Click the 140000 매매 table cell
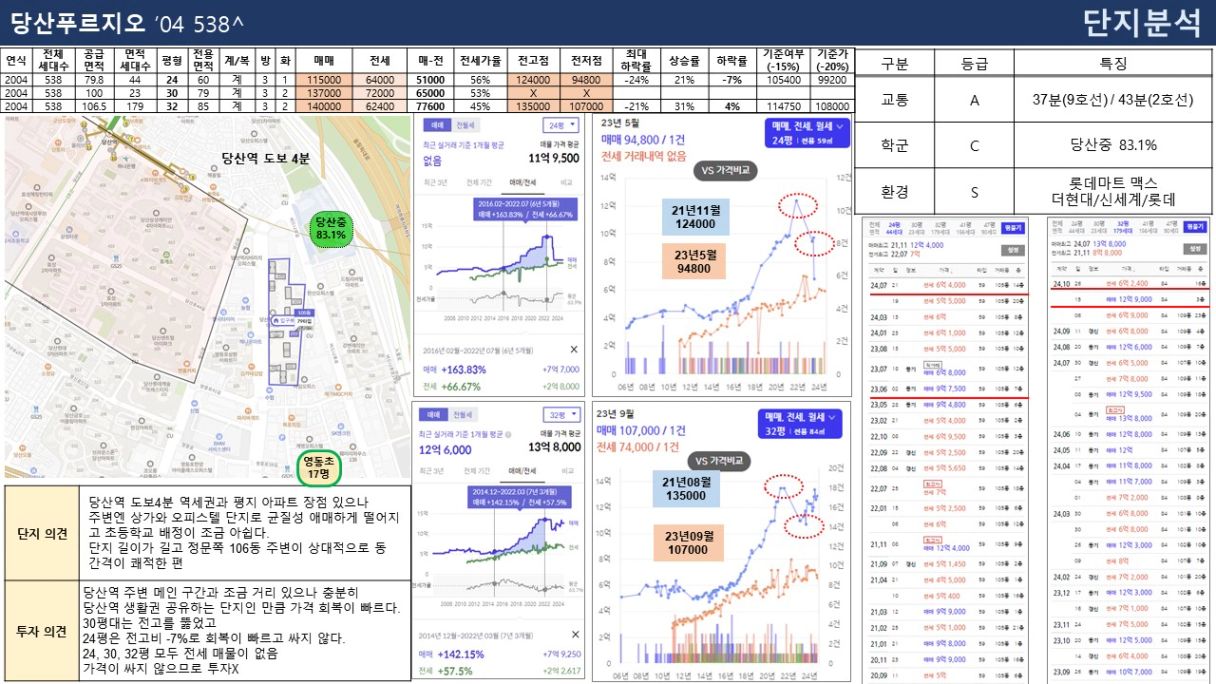Viewport: 1216px width, 684px height. point(325,105)
